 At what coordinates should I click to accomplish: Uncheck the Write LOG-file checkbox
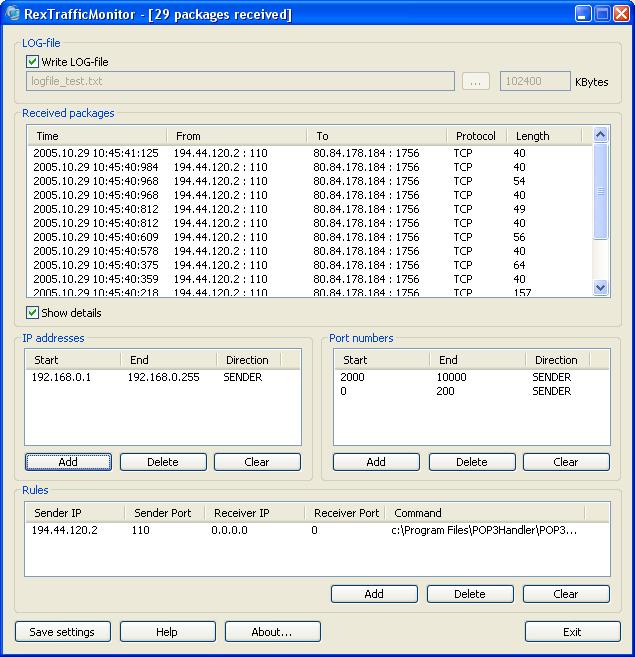coord(32,62)
